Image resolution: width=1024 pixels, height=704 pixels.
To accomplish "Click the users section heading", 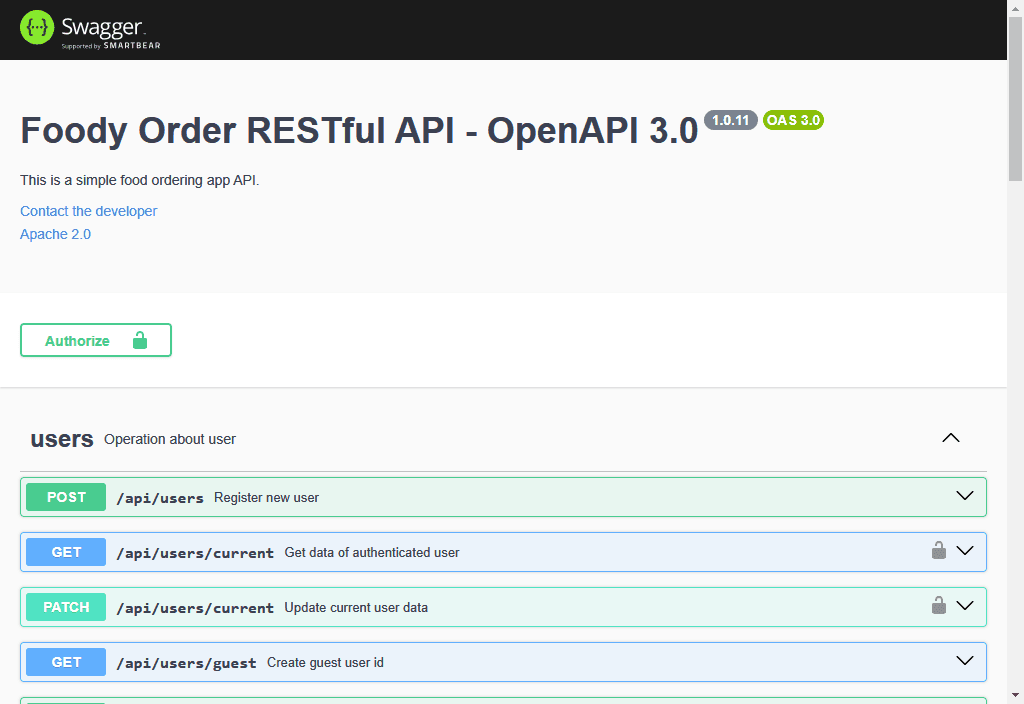I will coord(62,439).
